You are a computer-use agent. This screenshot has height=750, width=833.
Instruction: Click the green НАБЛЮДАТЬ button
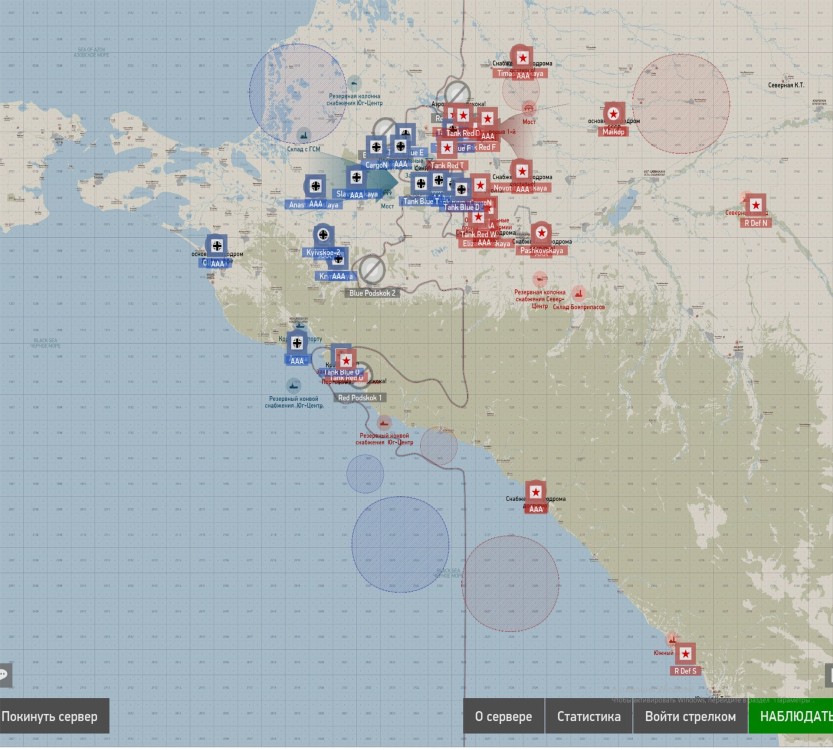point(793,716)
